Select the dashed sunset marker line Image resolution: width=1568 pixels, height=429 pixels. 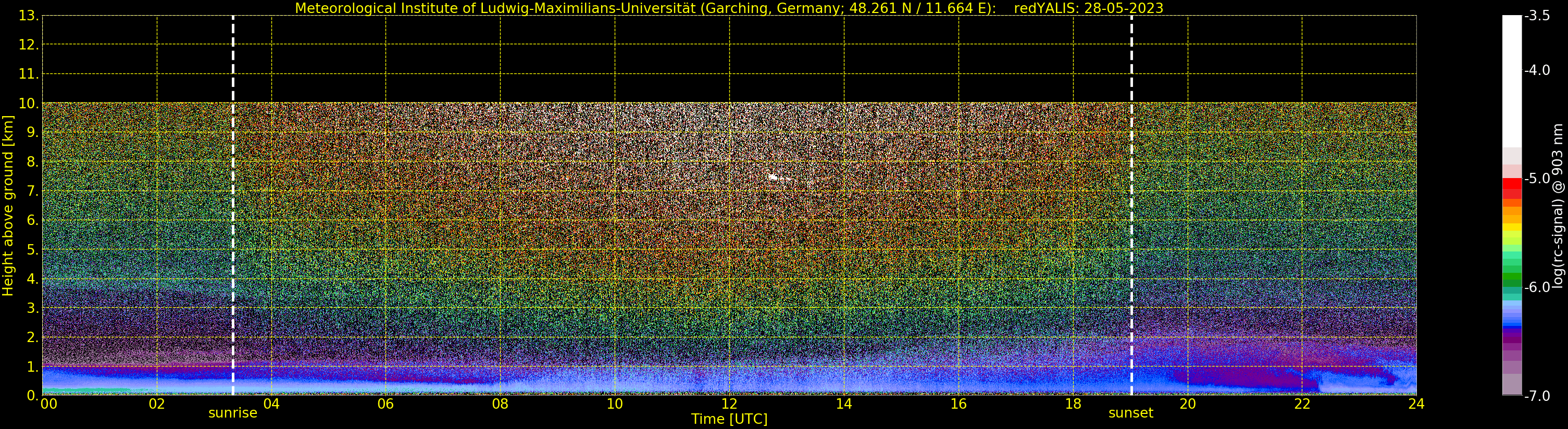(x=1131, y=206)
